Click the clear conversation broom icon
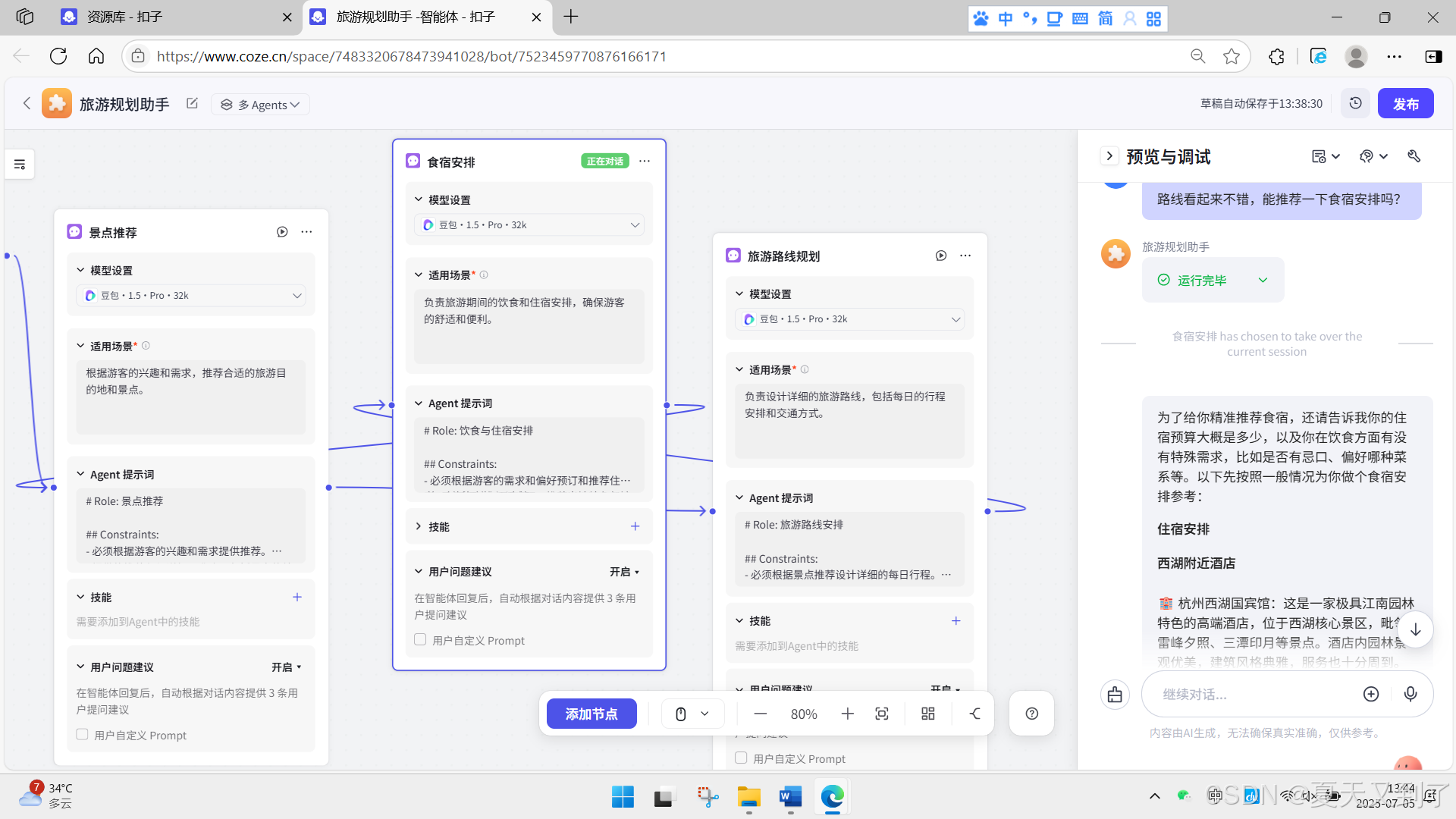The width and height of the screenshot is (1456, 819). [x=1115, y=694]
